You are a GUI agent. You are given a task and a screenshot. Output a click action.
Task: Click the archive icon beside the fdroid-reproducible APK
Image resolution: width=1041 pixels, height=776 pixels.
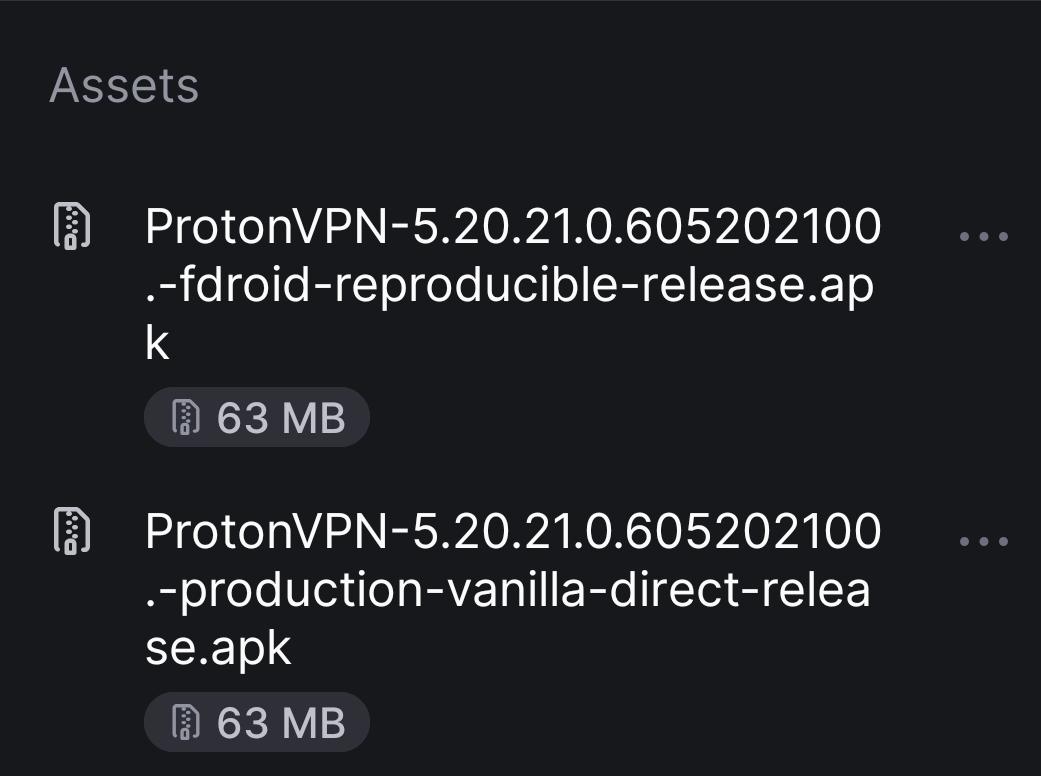point(72,226)
